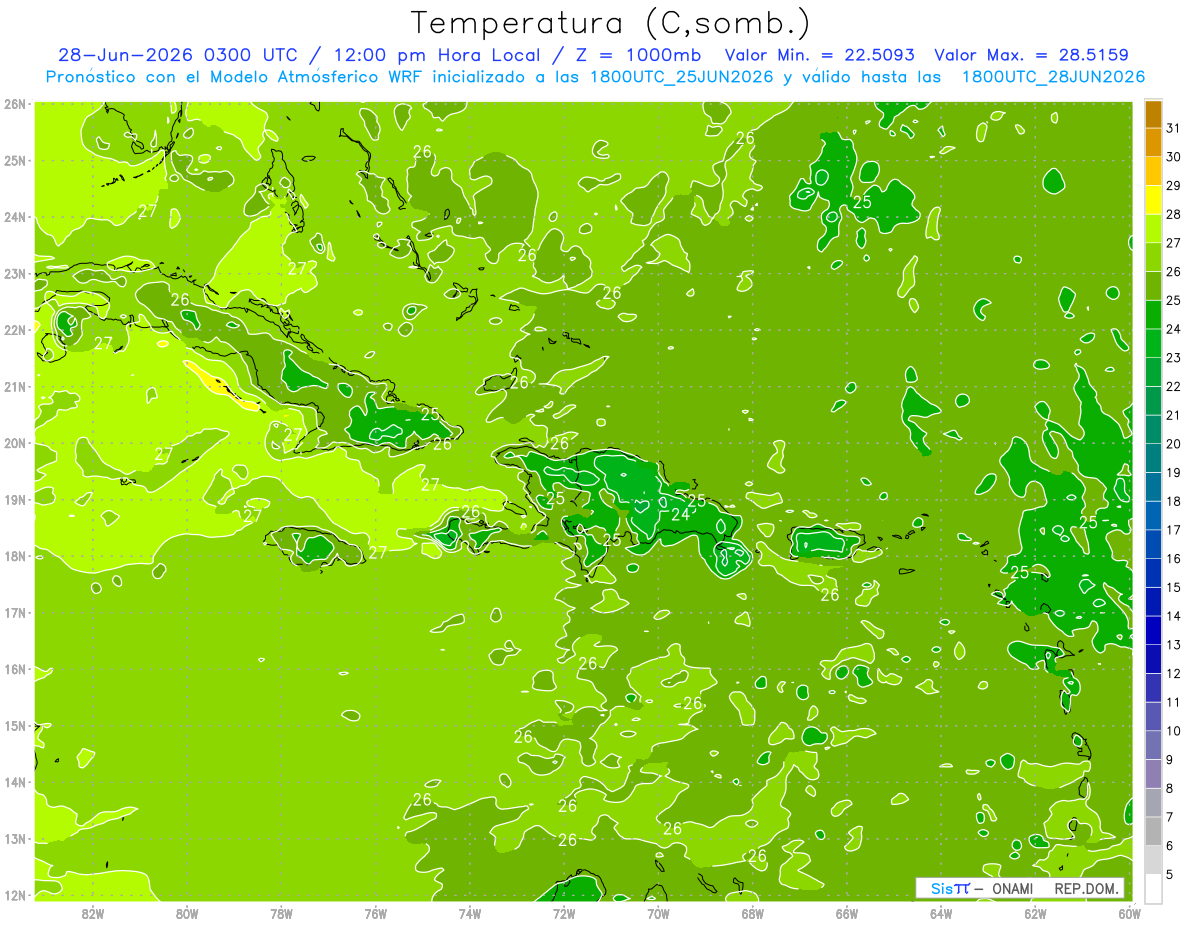The width and height of the screenshot is (1200, 927).
Task: Click the latitude axis label '26N'
Action: pos(14,104)
